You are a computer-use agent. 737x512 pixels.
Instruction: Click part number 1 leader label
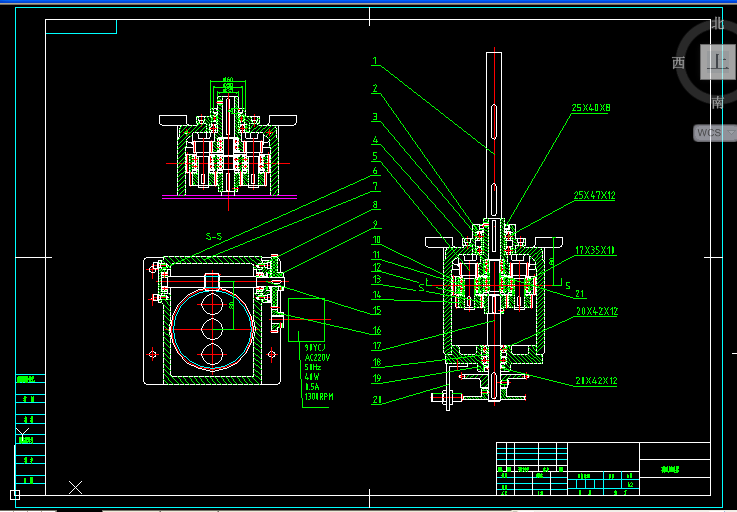[x=375, y=61]
